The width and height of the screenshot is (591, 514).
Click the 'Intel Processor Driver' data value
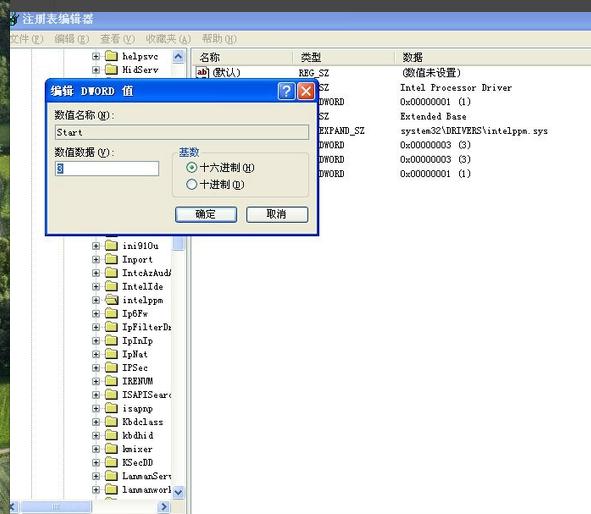[456, 88]
